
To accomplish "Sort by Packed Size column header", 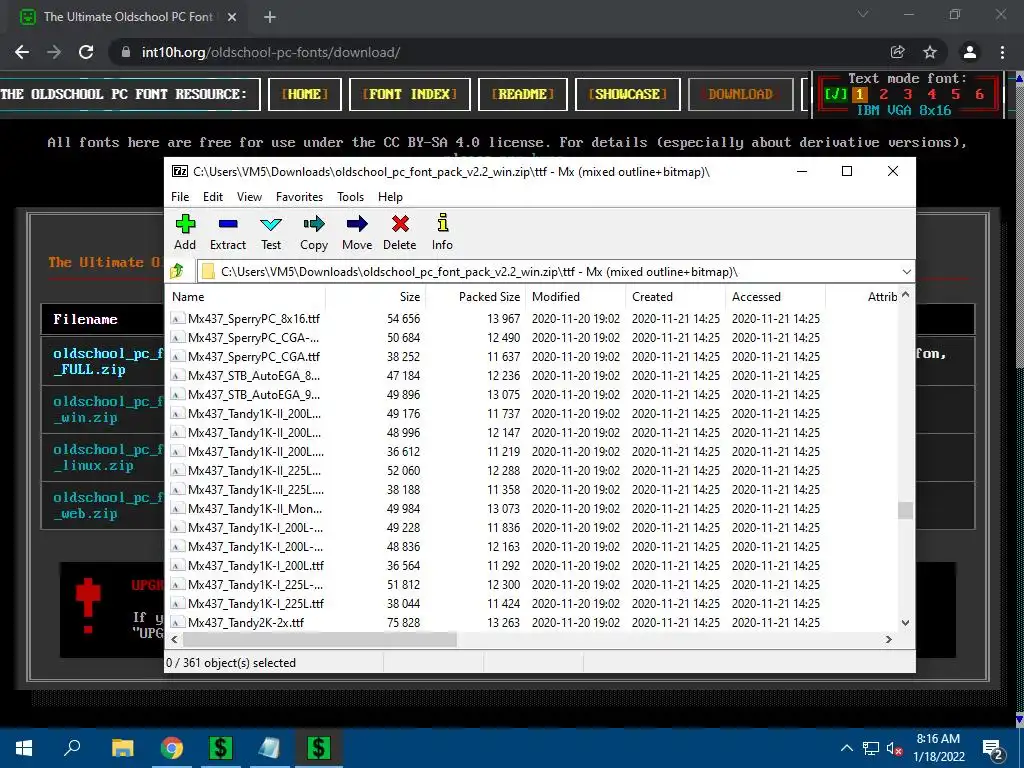I will point(475,296).
